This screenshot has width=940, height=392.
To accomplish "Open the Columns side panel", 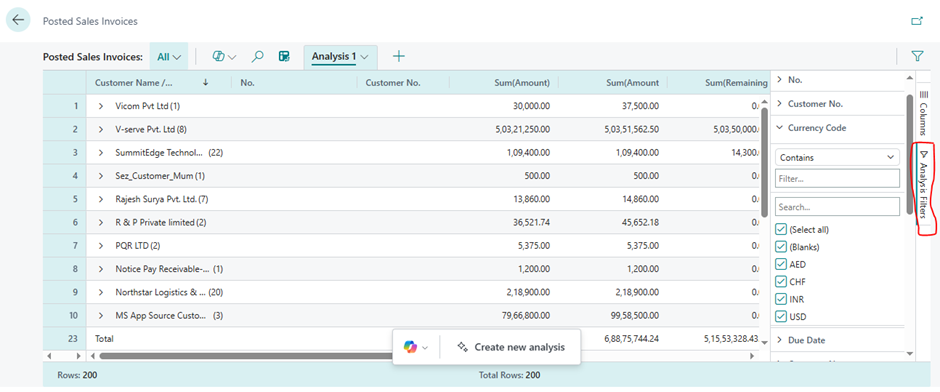I will [x=923, y=113].
